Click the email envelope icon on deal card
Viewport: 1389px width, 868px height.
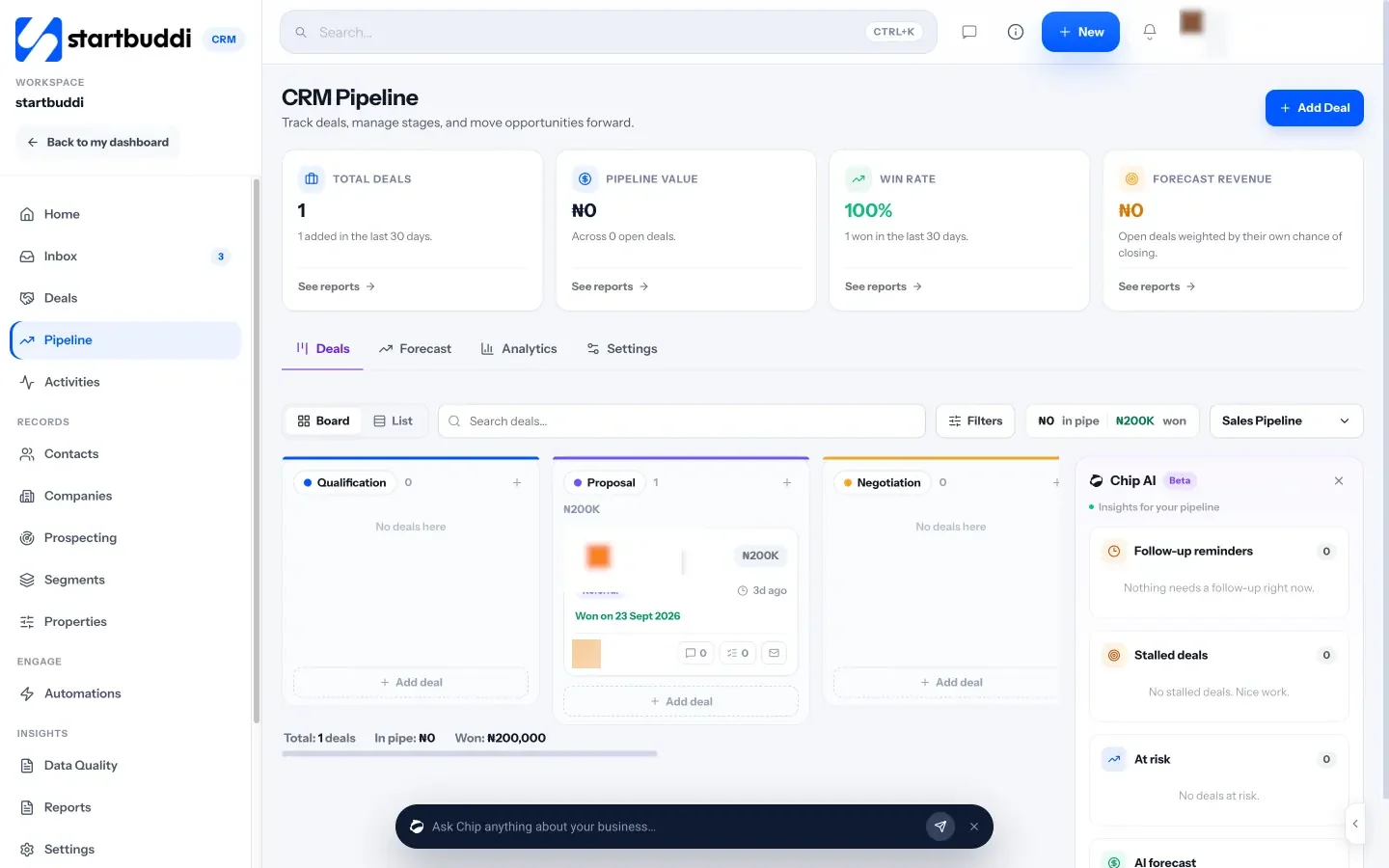(x=774, y=653)
